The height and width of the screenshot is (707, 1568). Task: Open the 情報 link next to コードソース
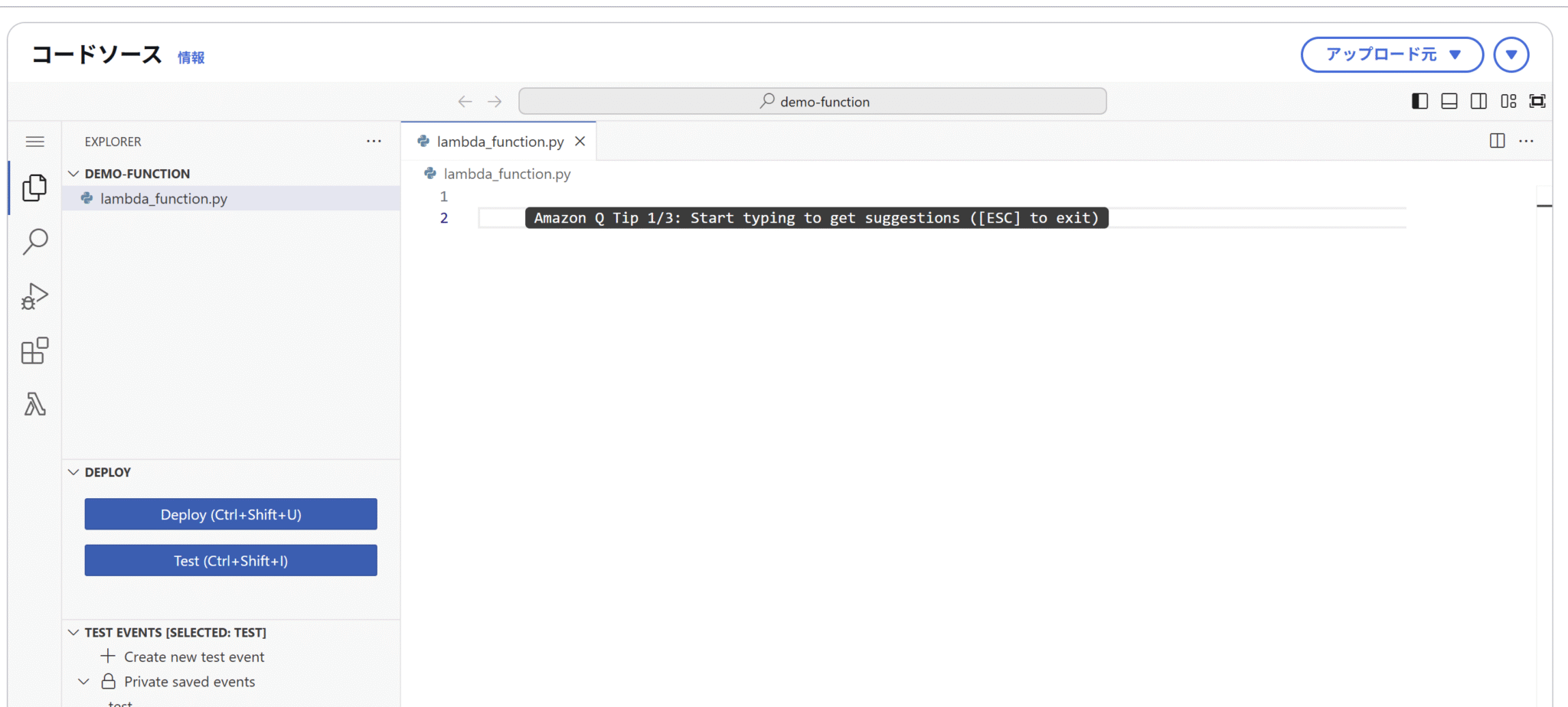(191, 57)
